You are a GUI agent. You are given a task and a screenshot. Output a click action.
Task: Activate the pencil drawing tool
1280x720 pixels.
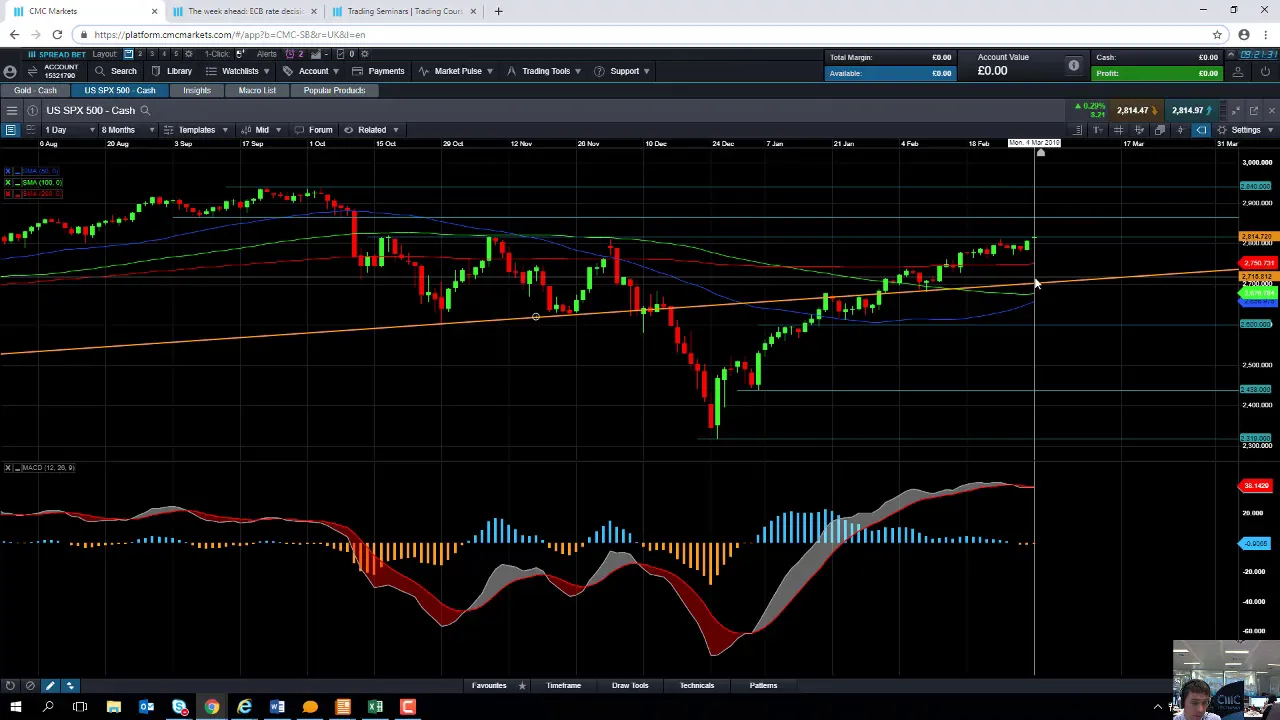tap(50, 685)
